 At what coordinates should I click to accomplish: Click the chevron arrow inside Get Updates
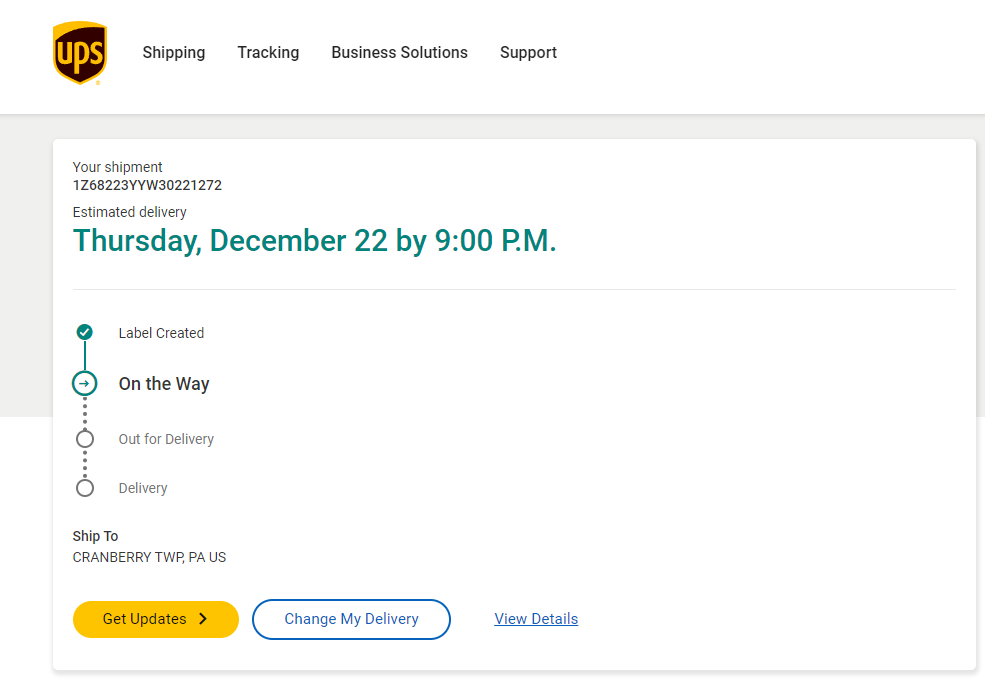pos(203,619)
